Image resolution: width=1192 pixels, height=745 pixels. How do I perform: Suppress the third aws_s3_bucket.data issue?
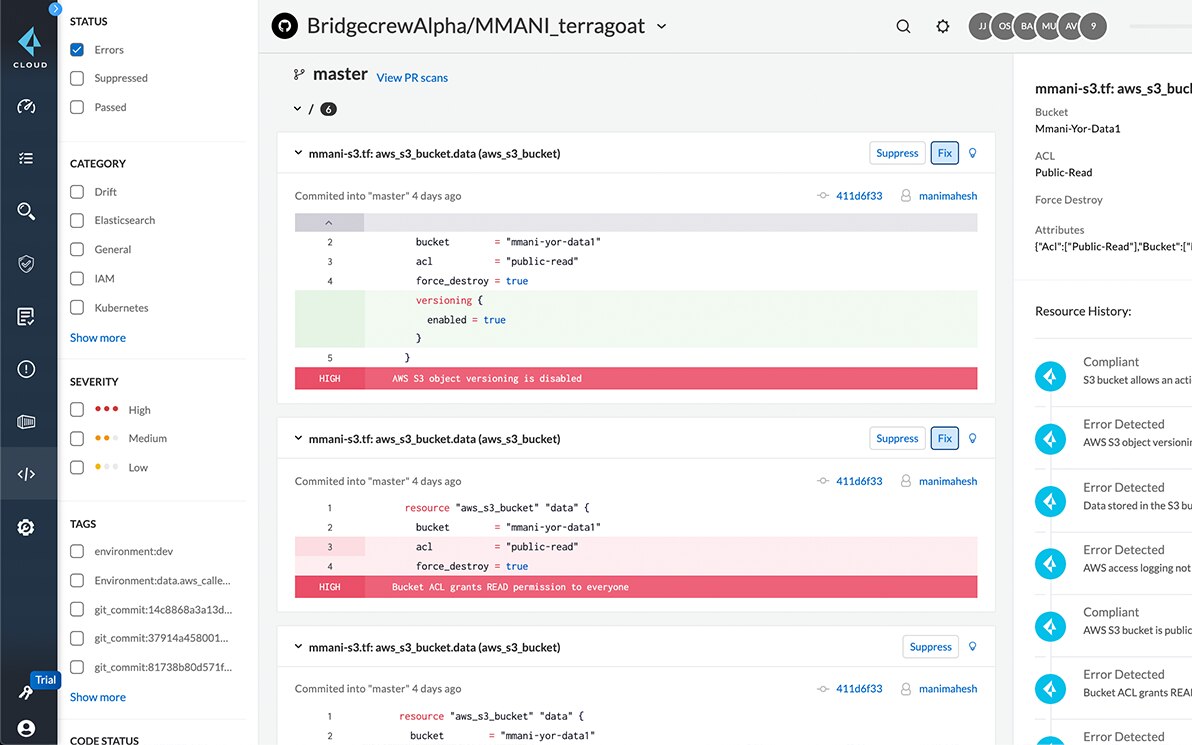[930, 647]
